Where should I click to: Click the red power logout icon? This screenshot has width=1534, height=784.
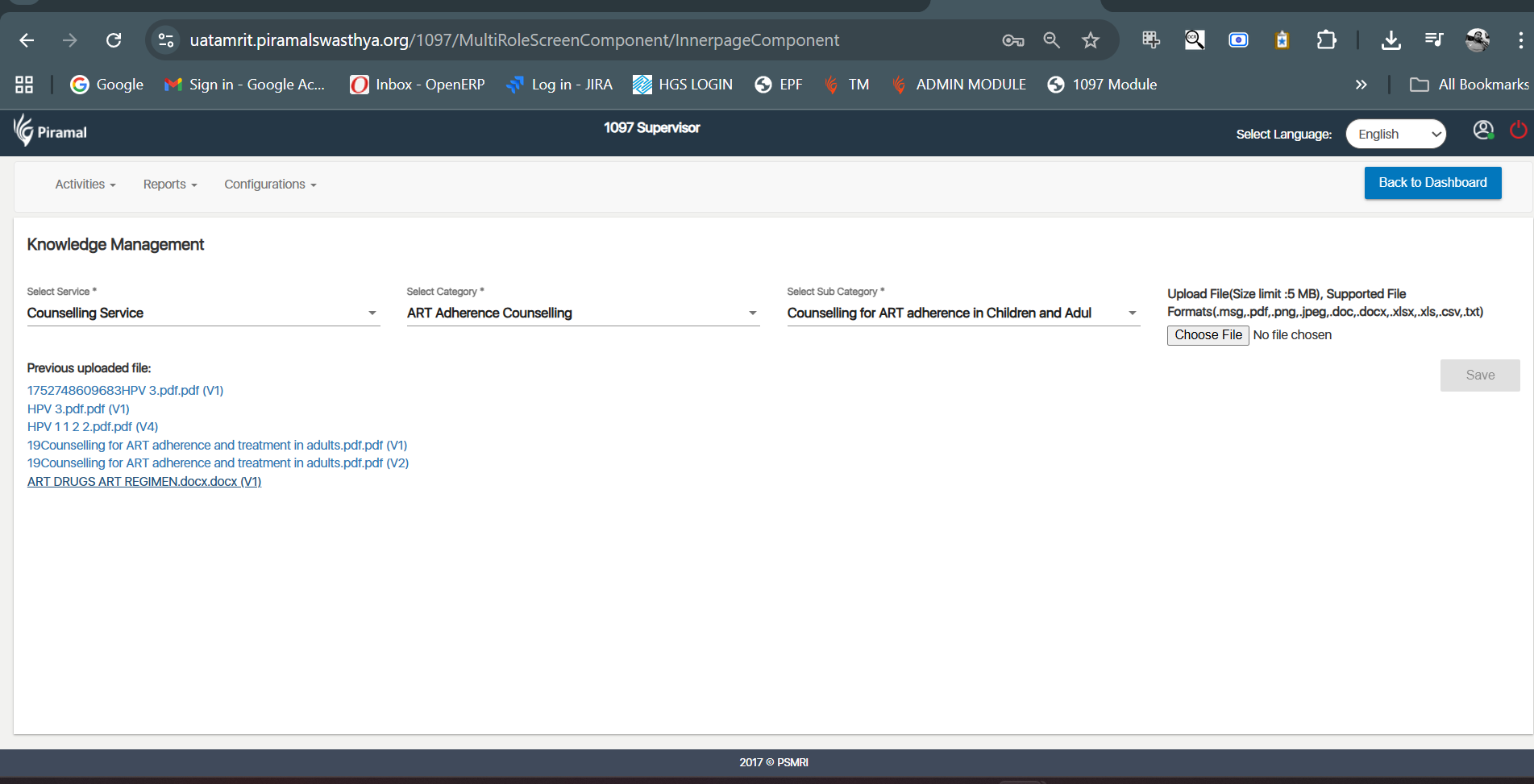click(1518, 130)
